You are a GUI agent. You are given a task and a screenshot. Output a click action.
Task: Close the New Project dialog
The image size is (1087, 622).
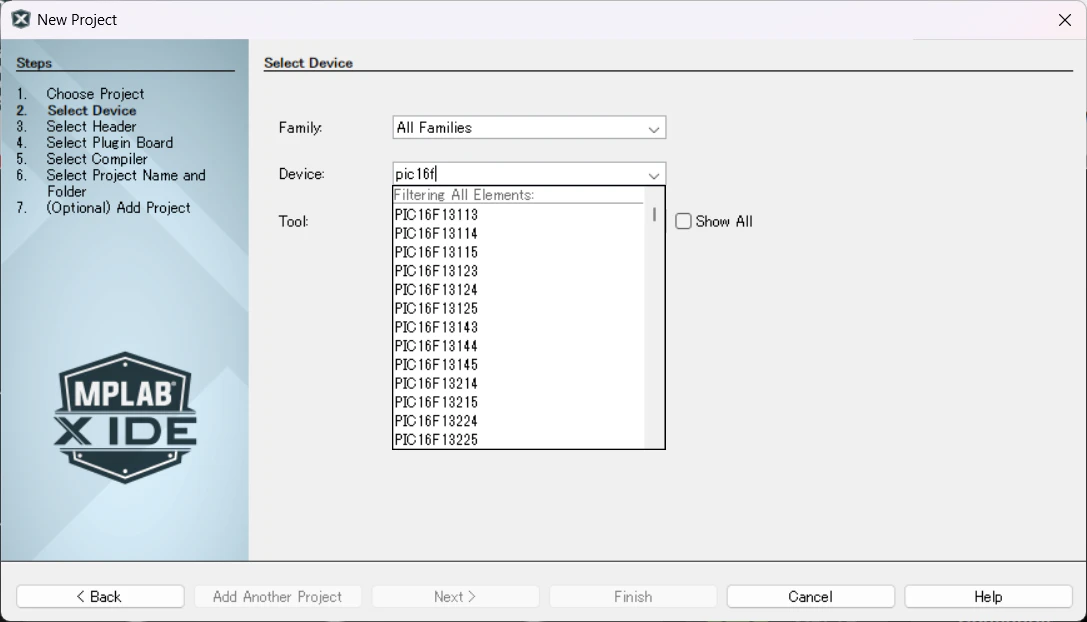coord(1065,20)
